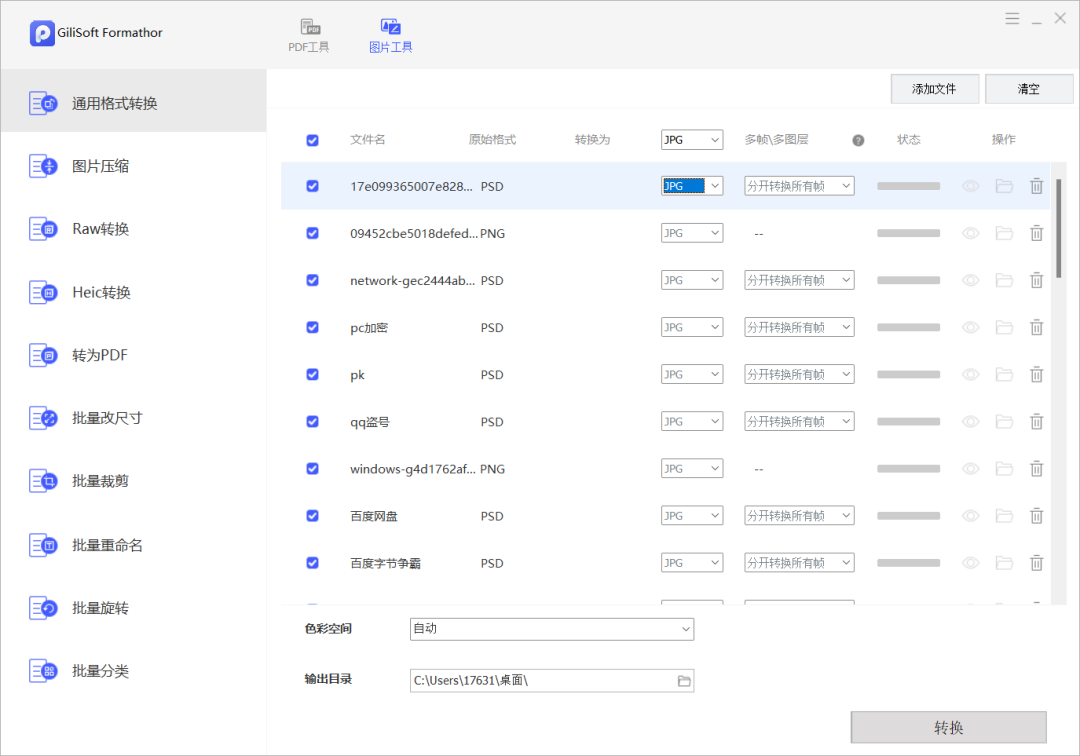Open output folder for pc加密 row
Screen dimensions: 1080x756
[1004, 328]
